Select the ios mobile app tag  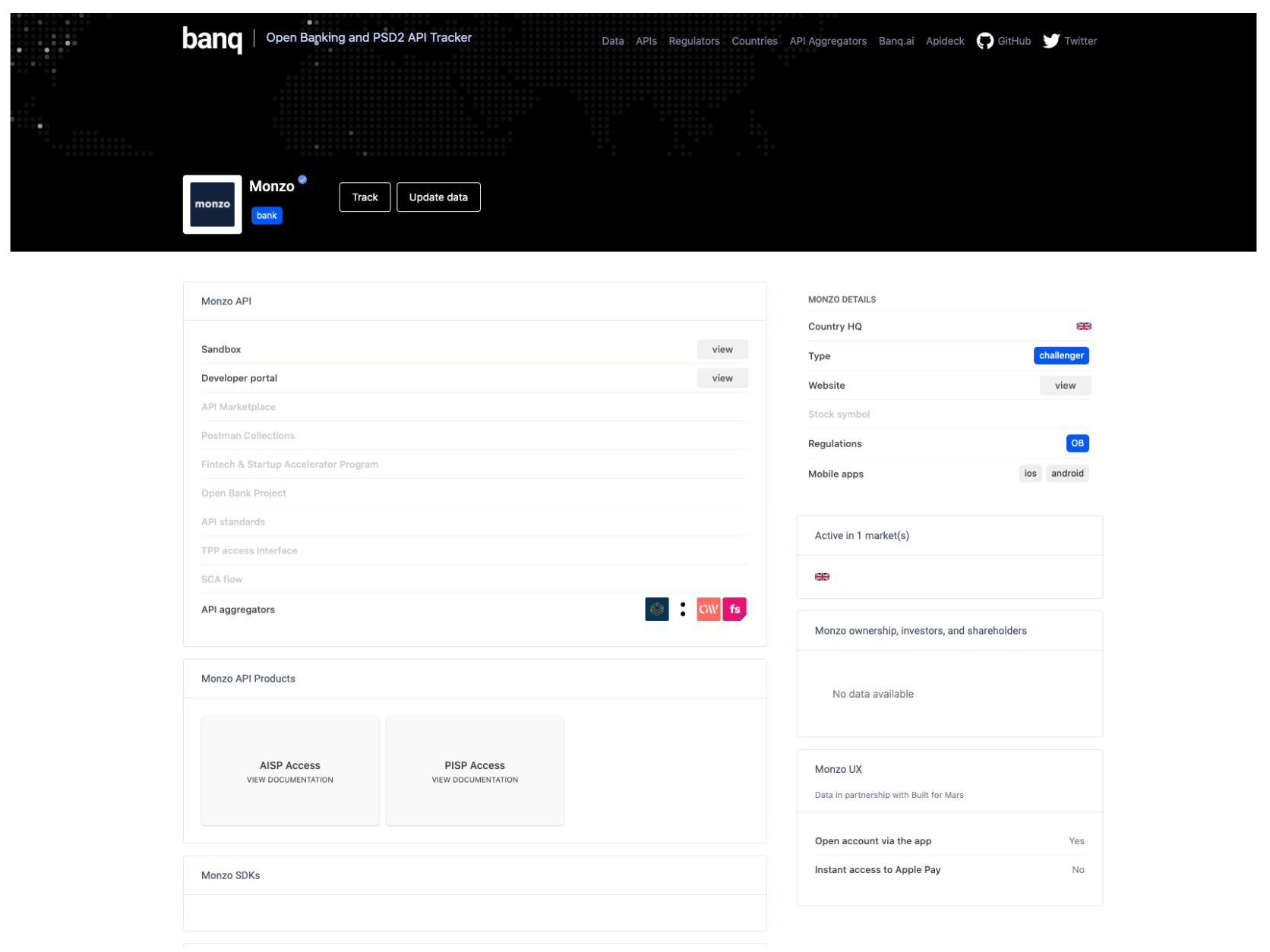[x=1030, y=474]
